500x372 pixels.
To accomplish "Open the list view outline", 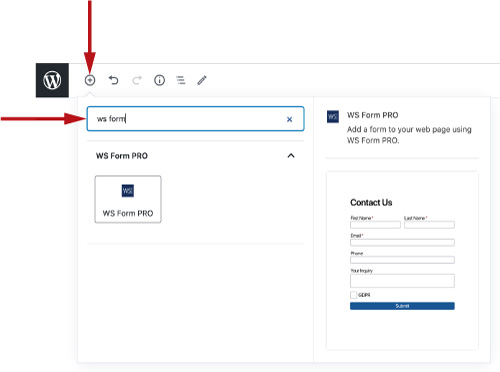I will 181,80.
